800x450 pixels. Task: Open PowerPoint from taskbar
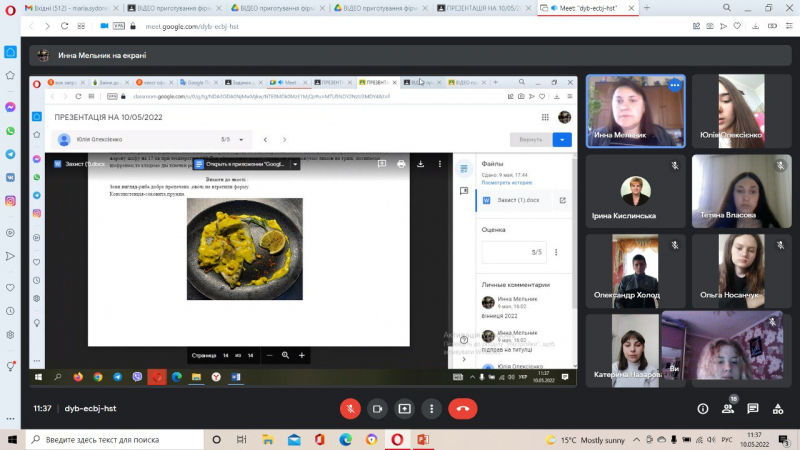point(423,439)
